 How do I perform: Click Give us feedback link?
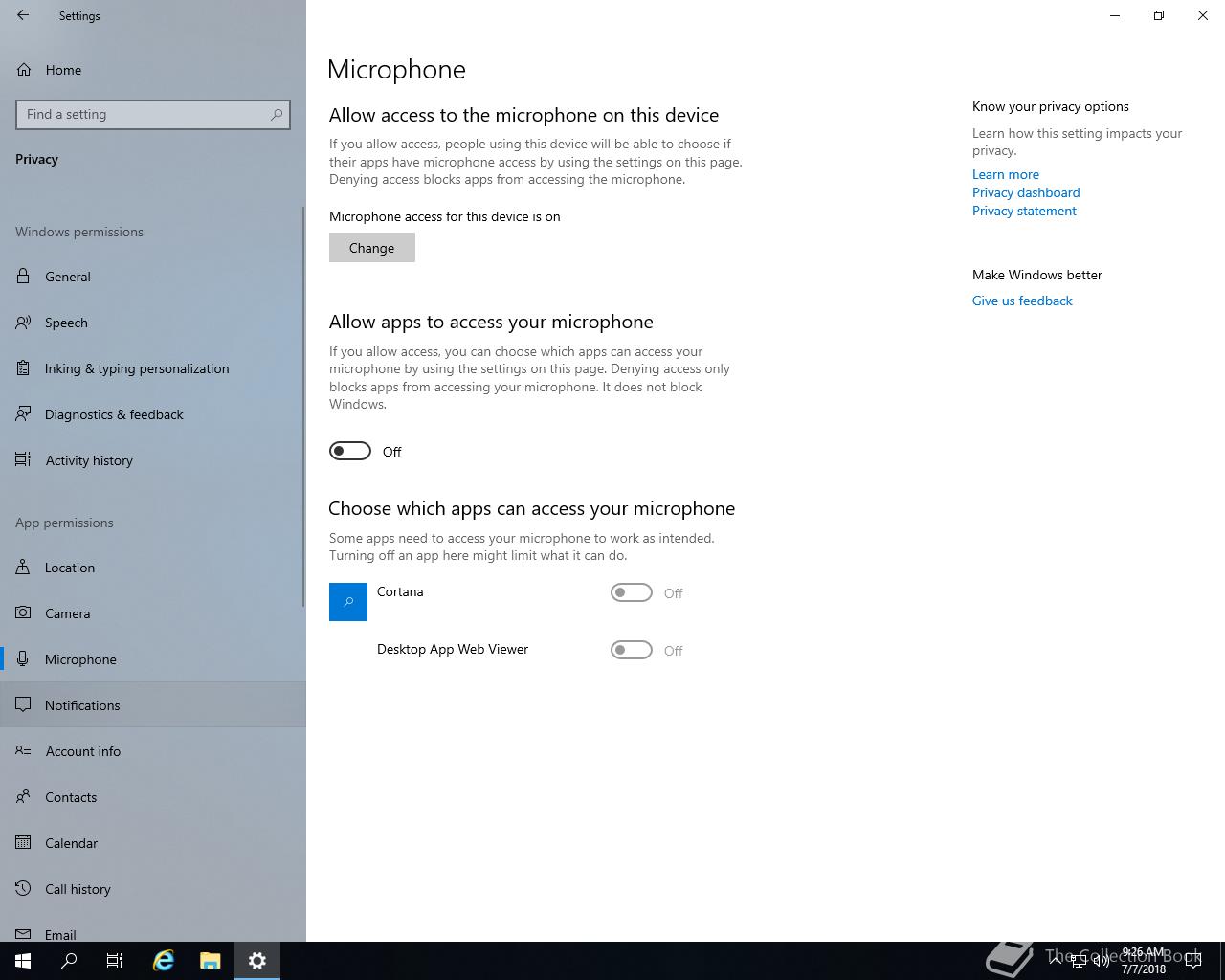[x=1022, y=301]
